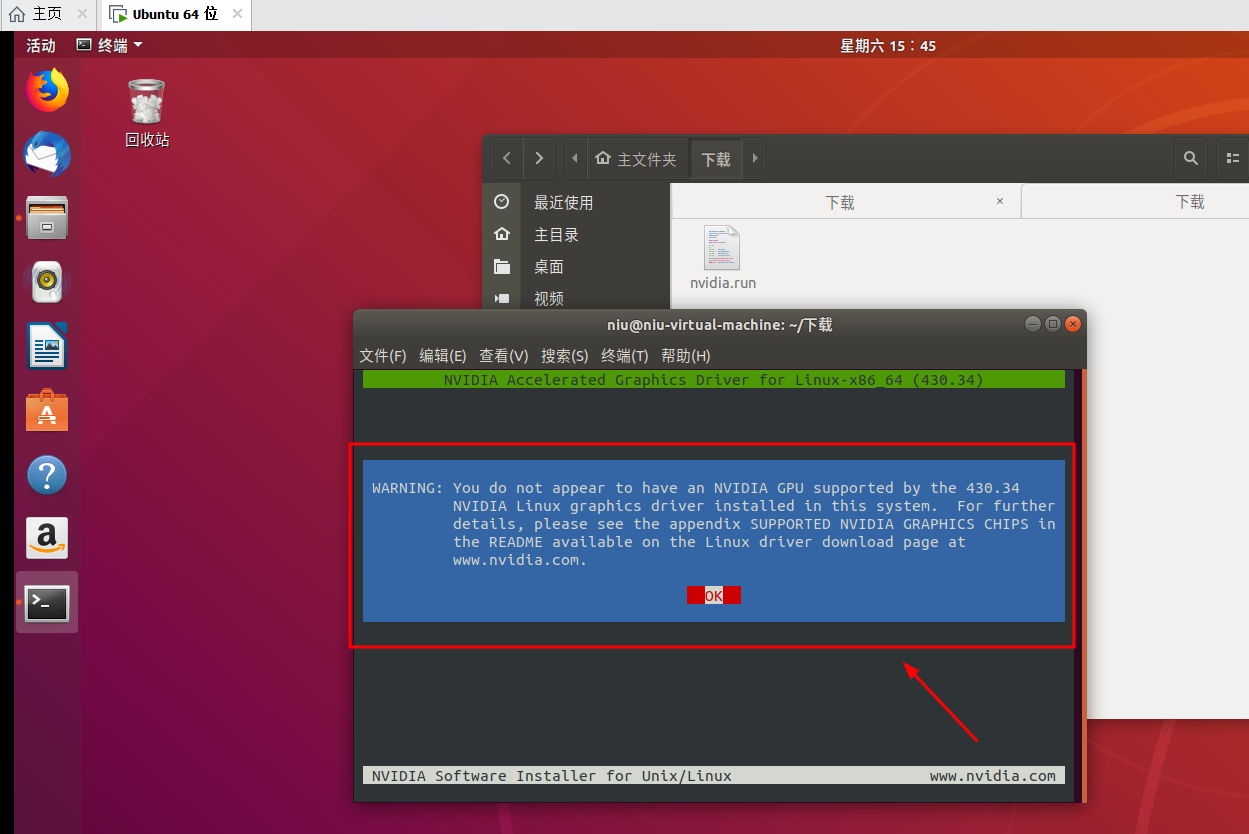Click the NVIDIA Accelerated Graphics Driver header

[x=714, y=380]
